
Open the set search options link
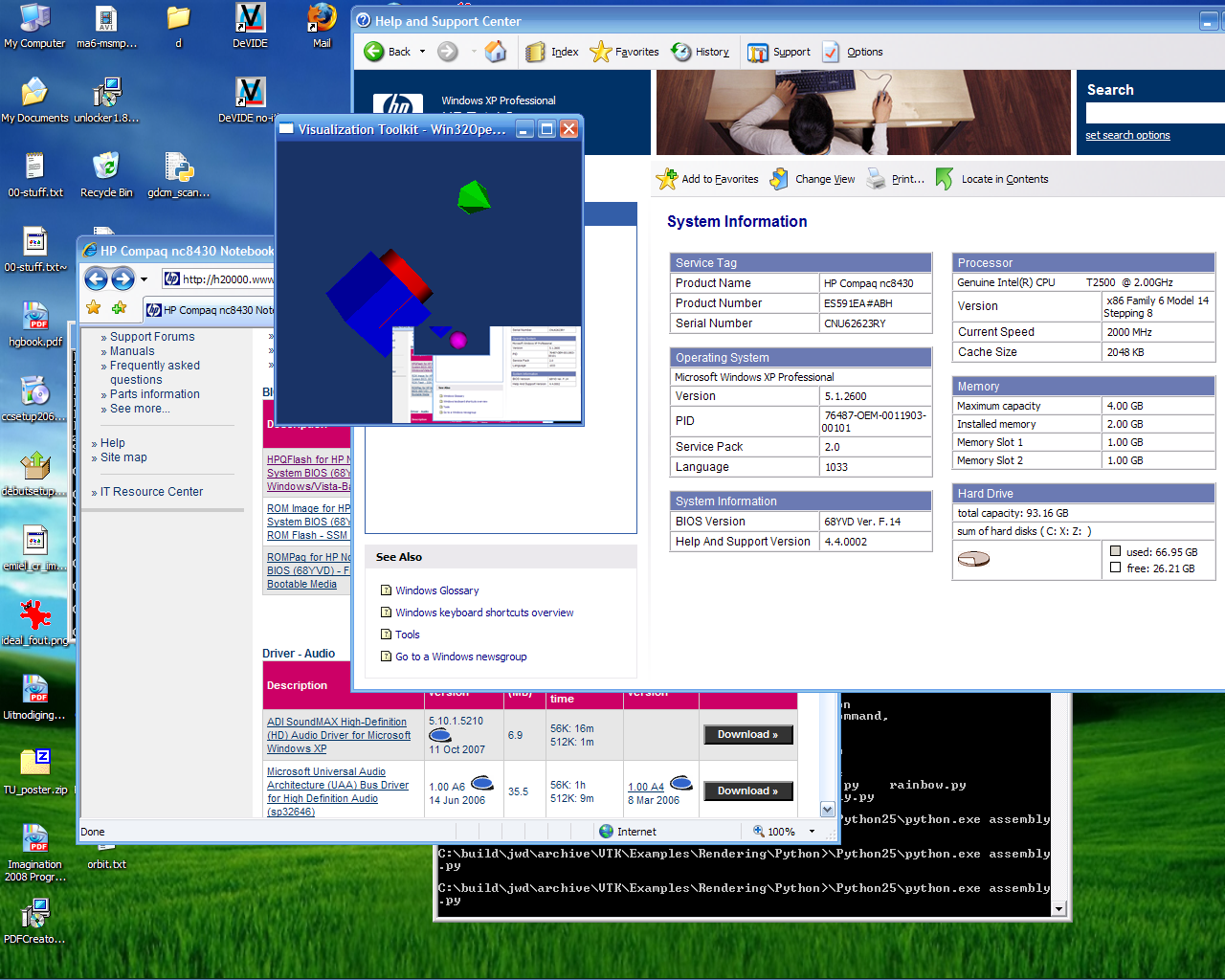[x=1127, y=136]
